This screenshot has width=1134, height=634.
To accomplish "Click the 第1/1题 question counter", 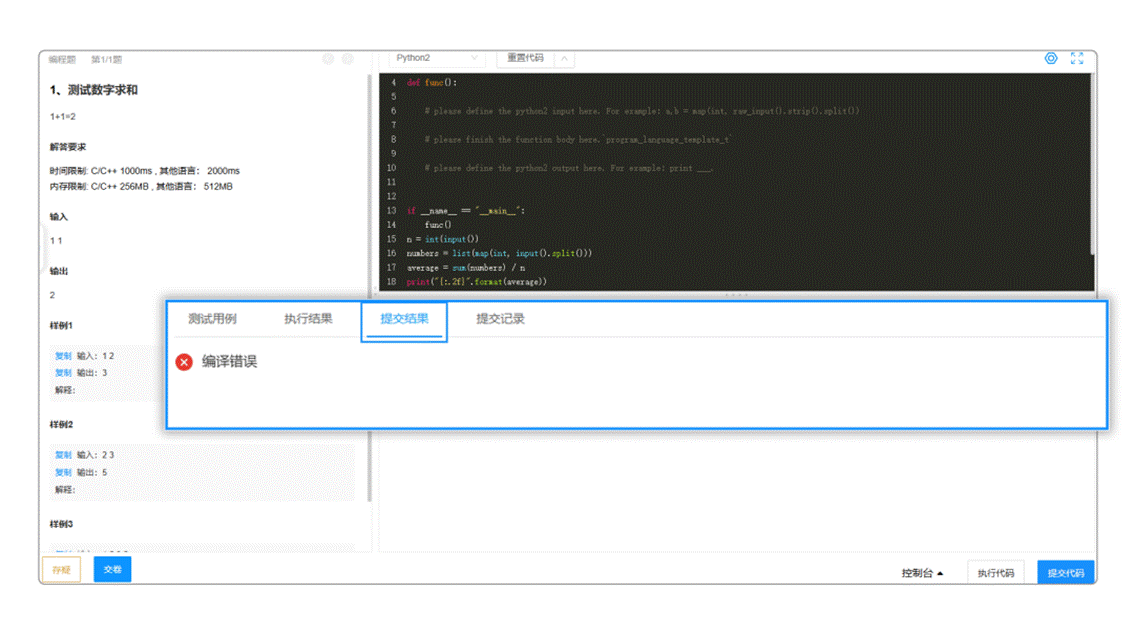I will click(x=106, y=59).
